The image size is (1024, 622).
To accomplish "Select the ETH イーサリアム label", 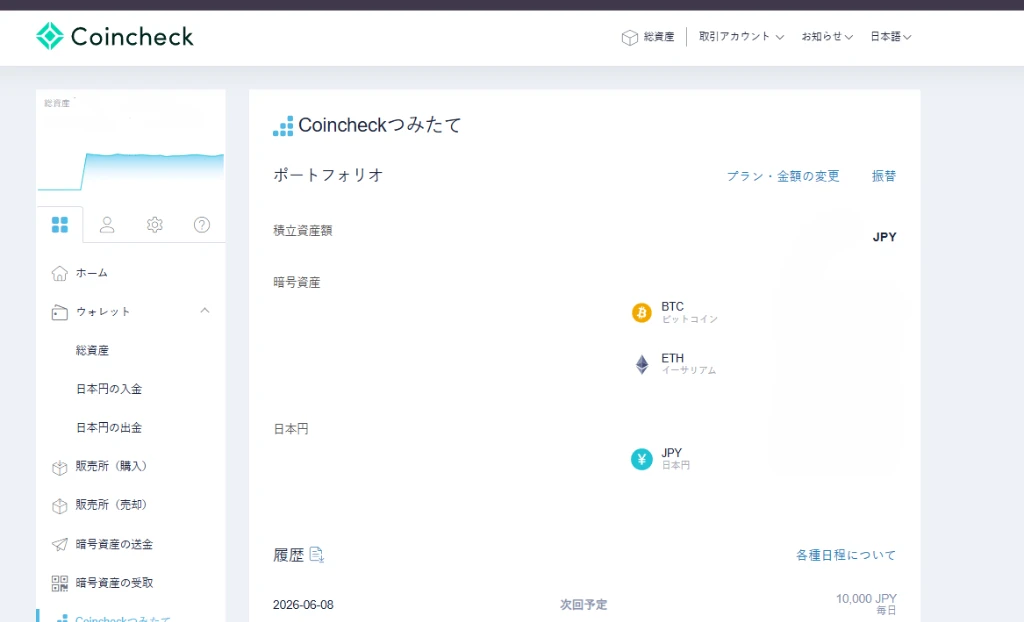I will coord(688,364).
